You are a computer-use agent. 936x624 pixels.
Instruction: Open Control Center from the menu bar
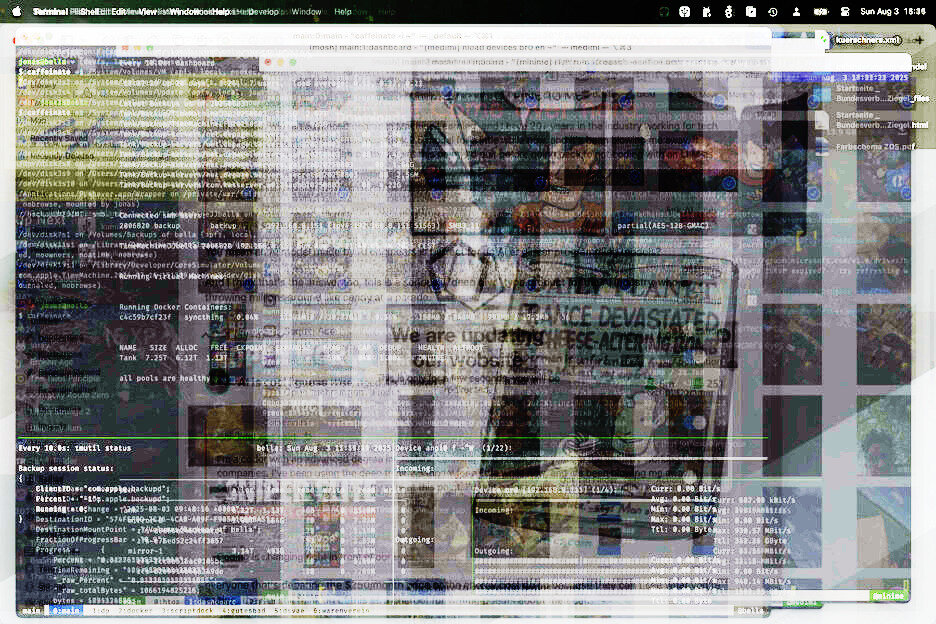[845, 11]
